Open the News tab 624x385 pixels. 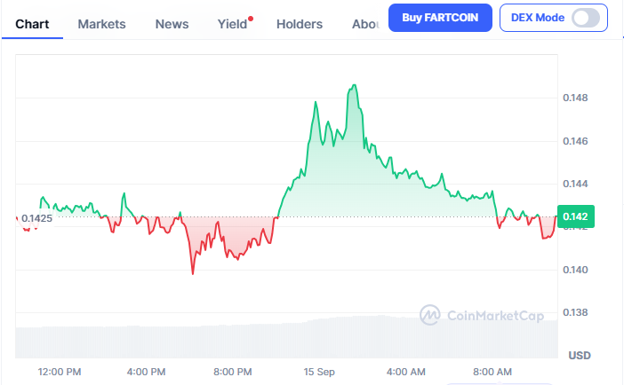point(172,24)
